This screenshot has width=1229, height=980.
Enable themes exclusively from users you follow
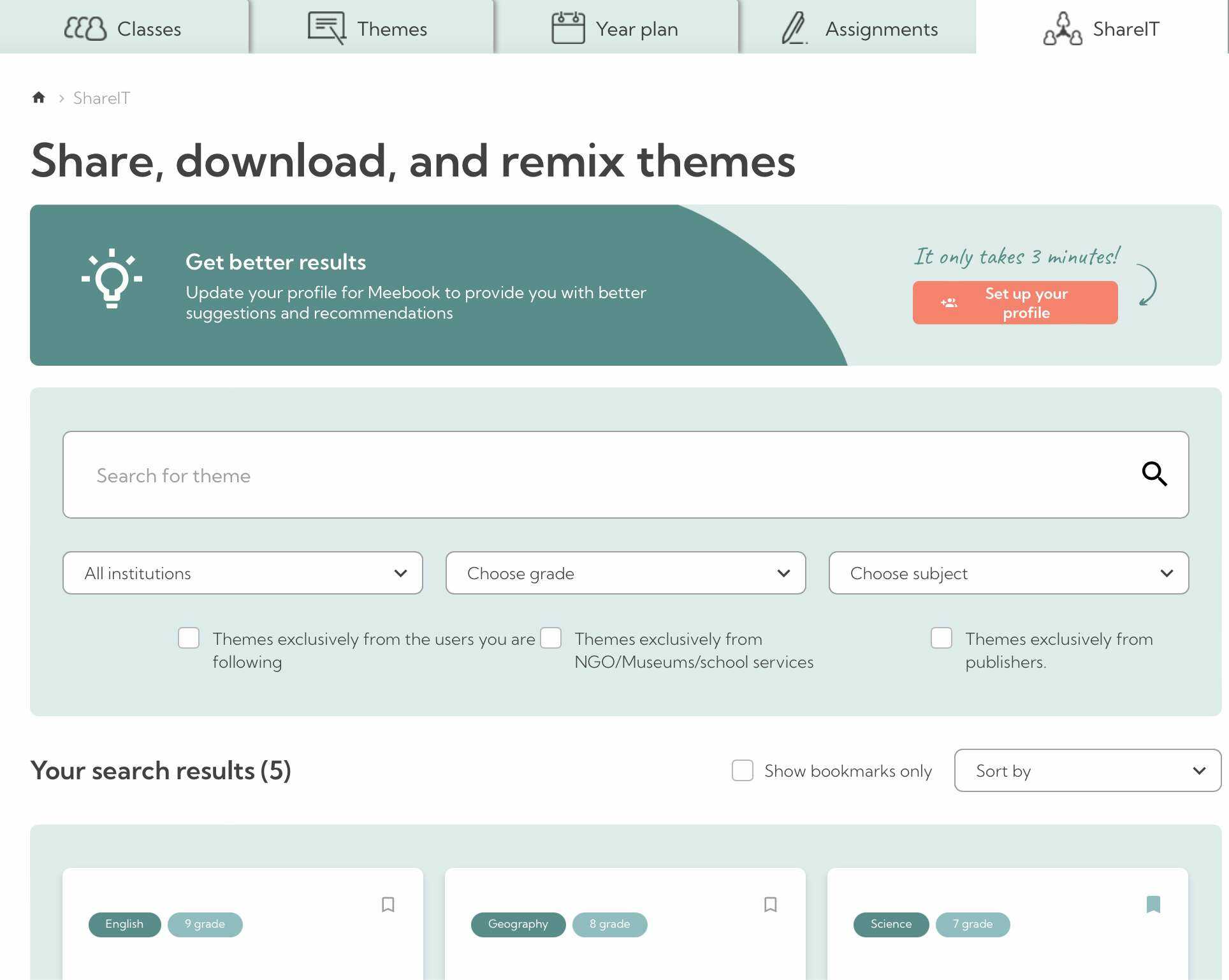point(189,638)
